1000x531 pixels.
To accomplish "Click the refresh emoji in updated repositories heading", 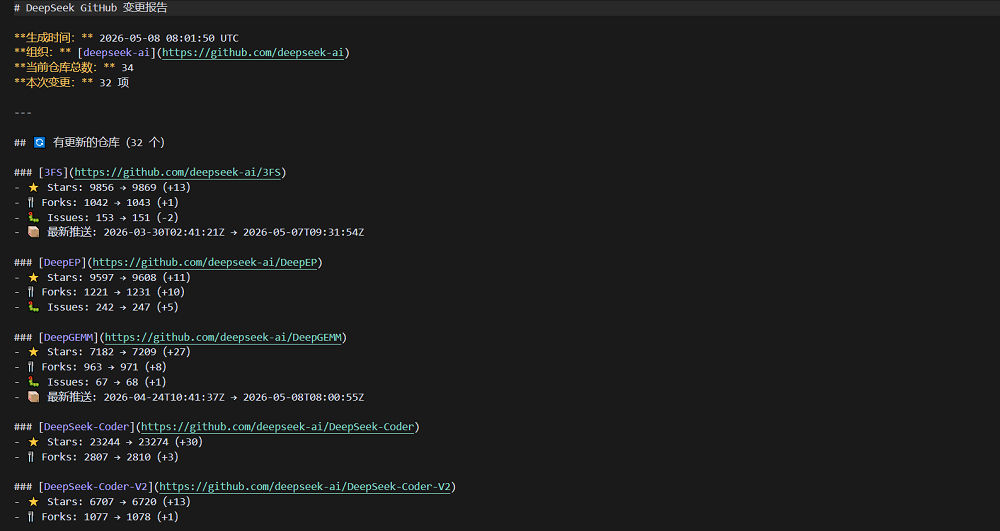I will pos(40,142).
